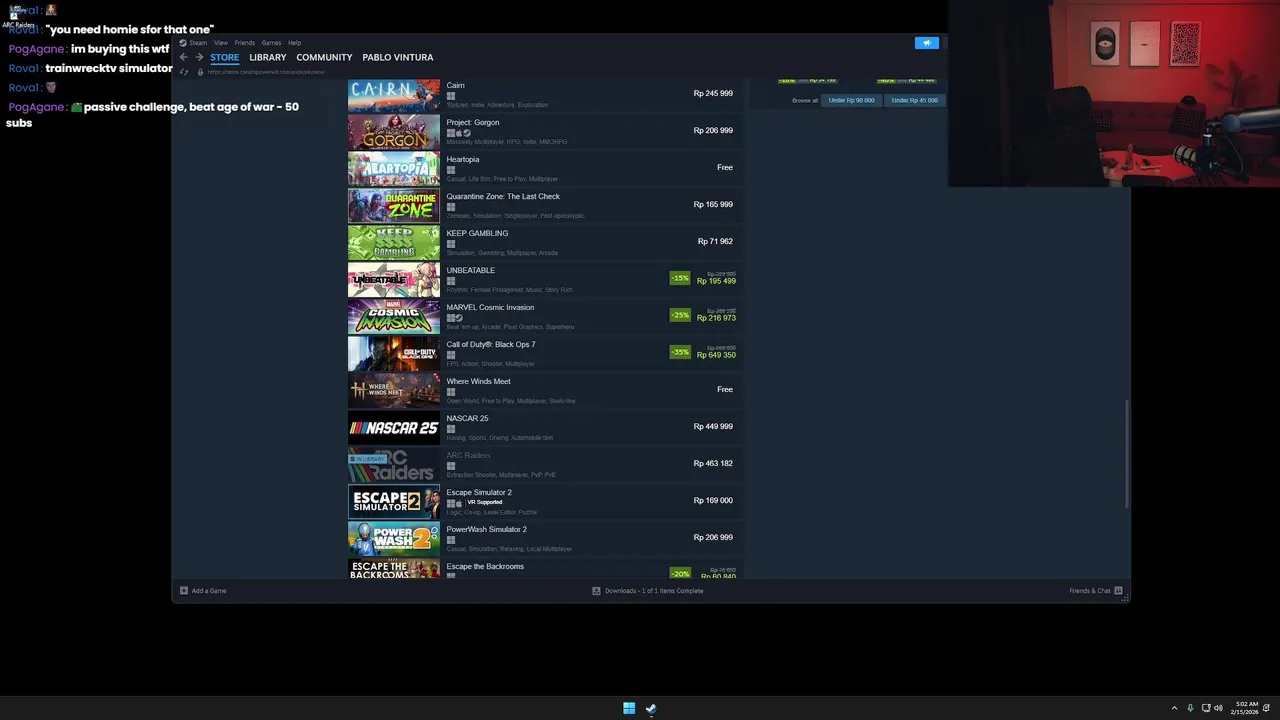Open the blue announcements megaphone button
This screenshot has height=720, width=1280.
click(x=927, y=43)
